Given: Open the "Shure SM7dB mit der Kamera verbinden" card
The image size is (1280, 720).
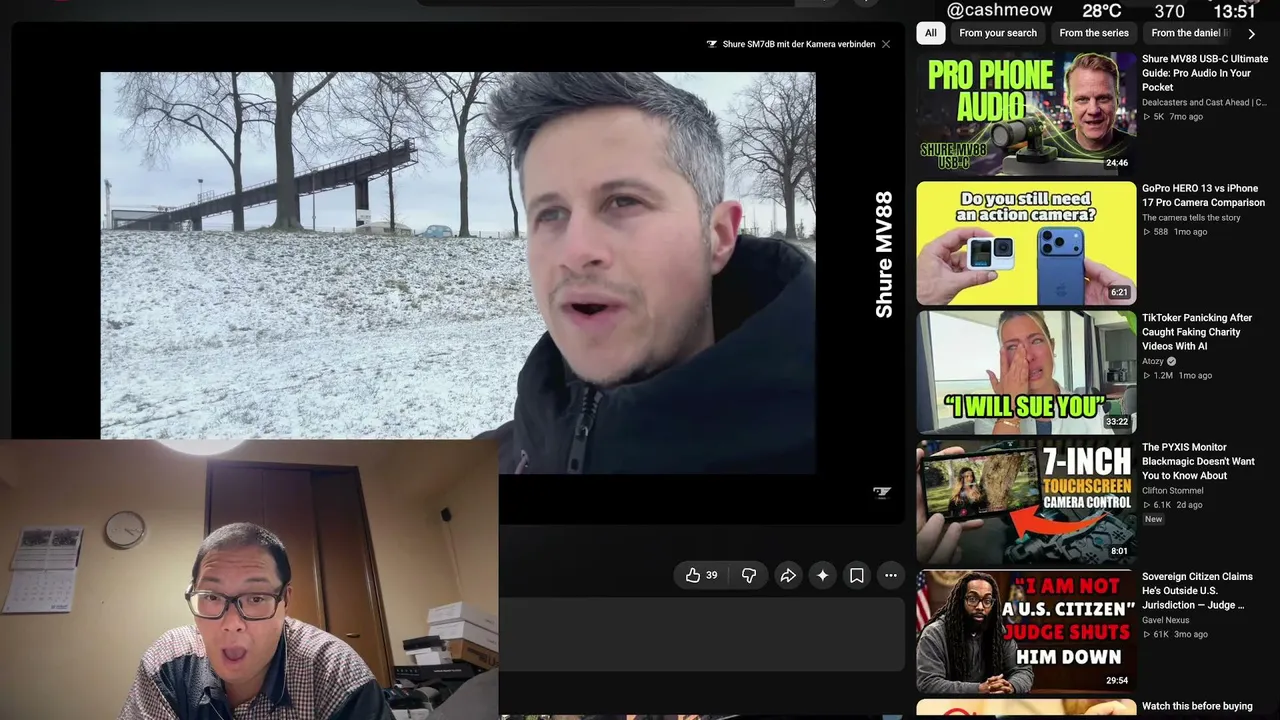Looking at the screenshot, I should [790, 44].
